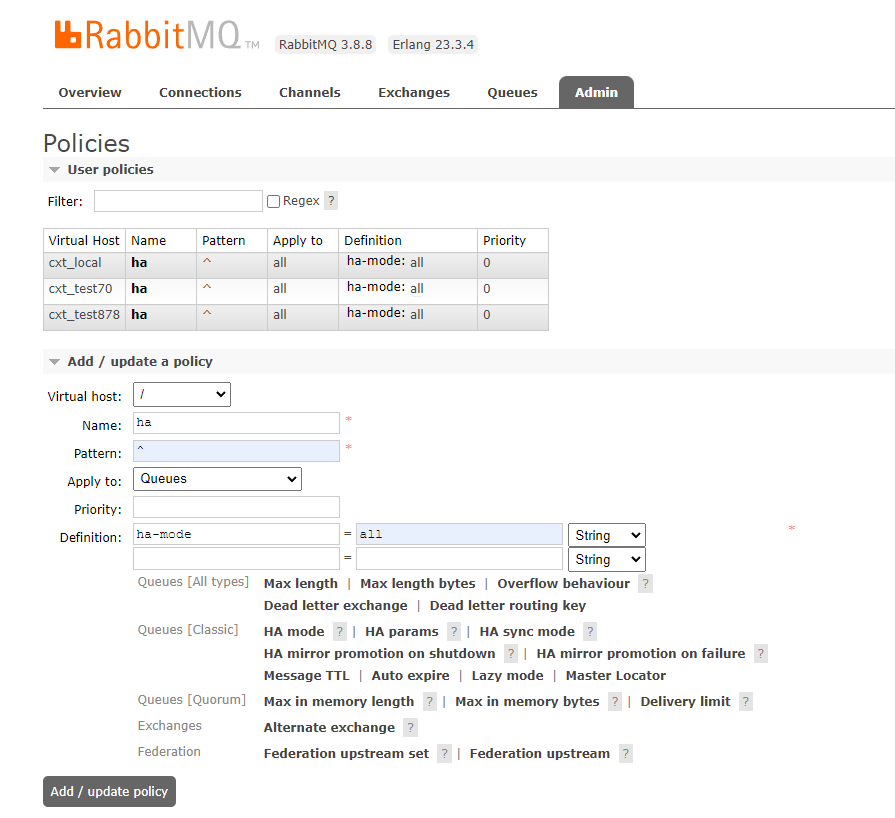Insert the Dead letter routing key
895x818 pixels.
pyautogui.click(x=508, y=605)
